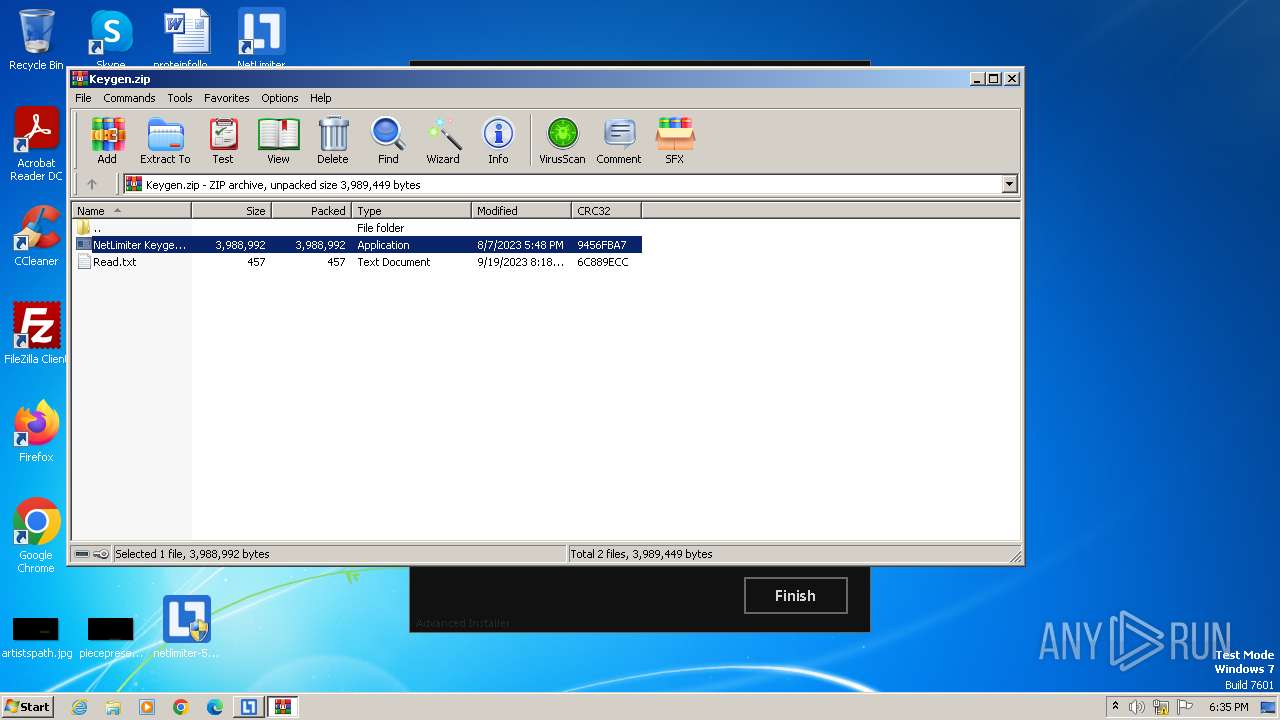This screenshot has height=720, width=1280.
Task: Click the Start button
Action: pyautogui.click(x=27, y=706)
